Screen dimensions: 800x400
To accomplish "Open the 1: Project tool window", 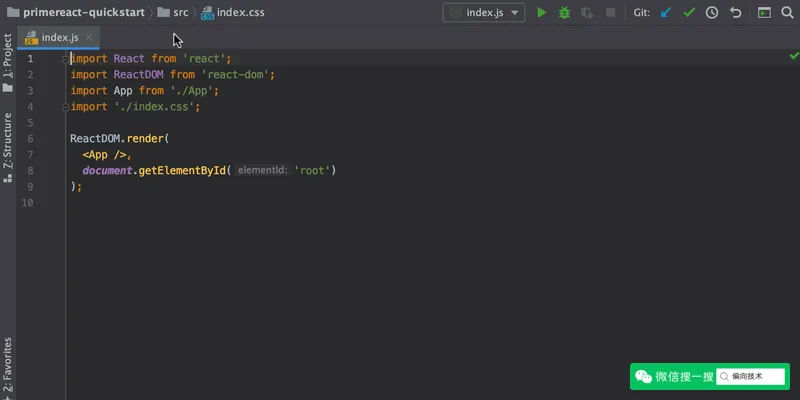I will (8, 62).
